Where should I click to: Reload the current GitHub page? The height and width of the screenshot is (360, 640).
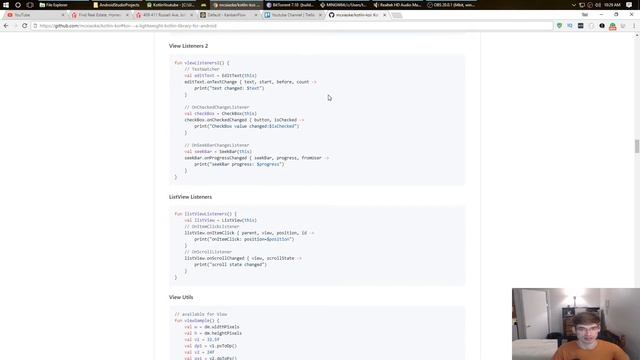pos(24,26)
